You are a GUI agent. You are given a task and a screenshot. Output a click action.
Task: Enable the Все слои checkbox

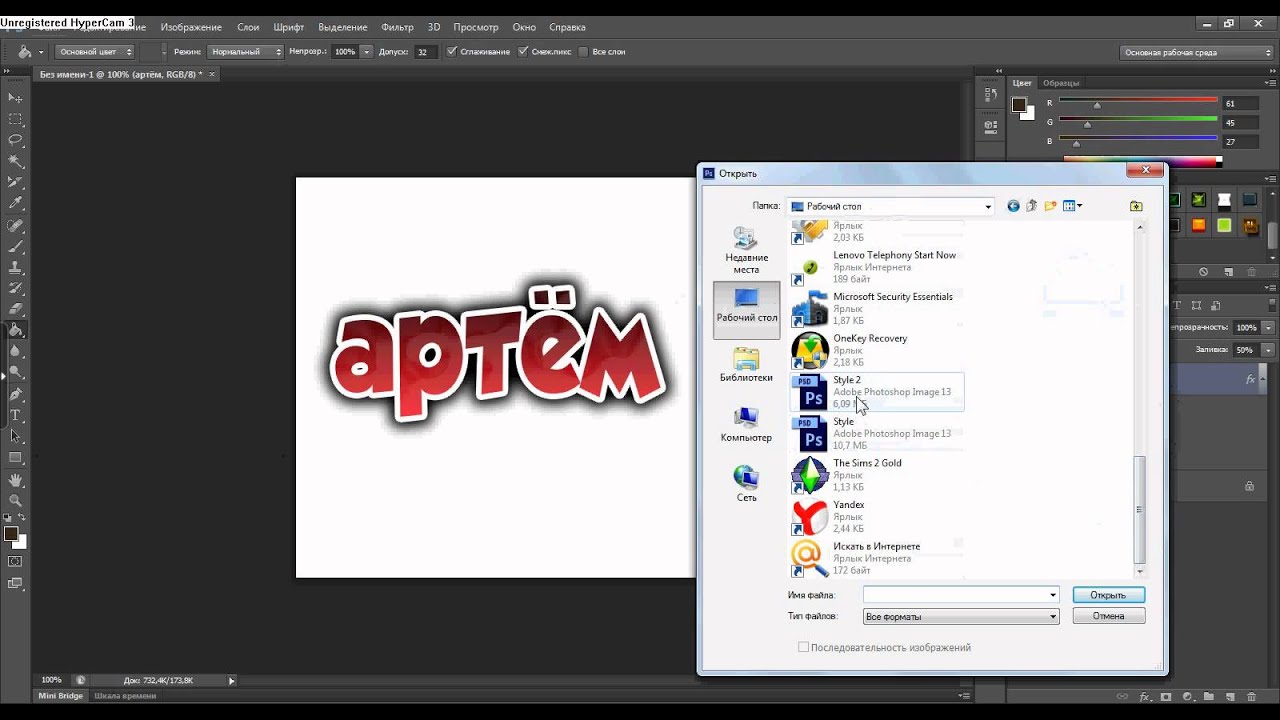coord(584,51)
